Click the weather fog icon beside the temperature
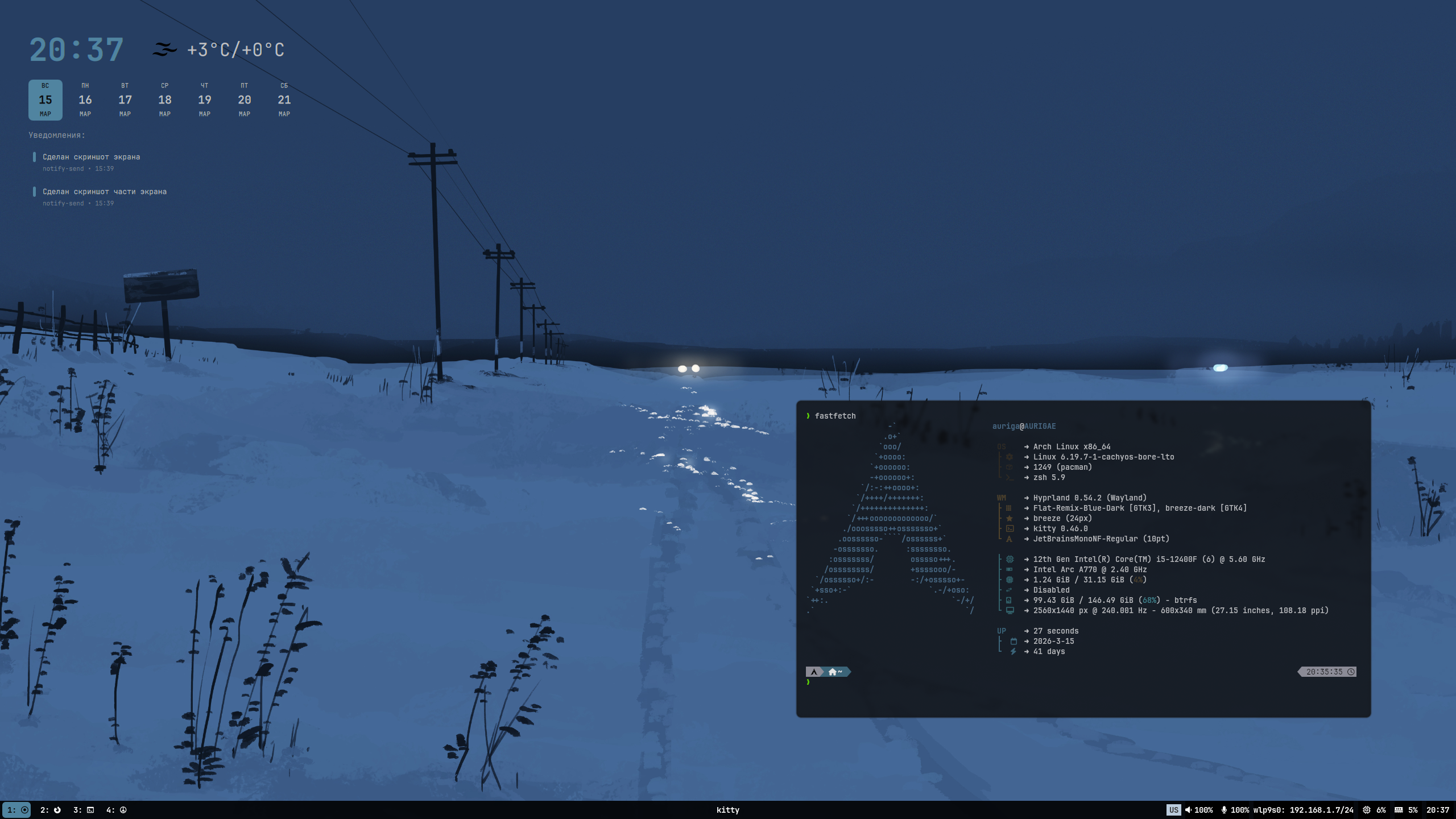Screen dimensions: 1456x819 pyautogui.click(x=164, y=50)
